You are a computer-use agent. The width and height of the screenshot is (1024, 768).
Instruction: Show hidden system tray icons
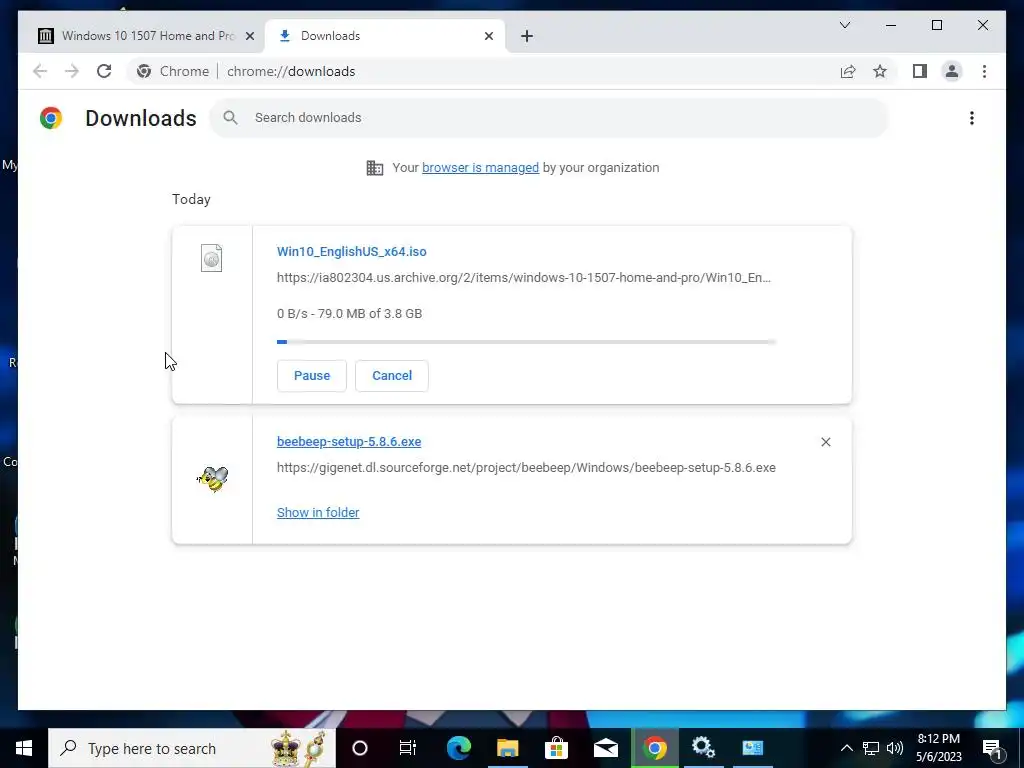pyautogui.click(x=846, y=748)
